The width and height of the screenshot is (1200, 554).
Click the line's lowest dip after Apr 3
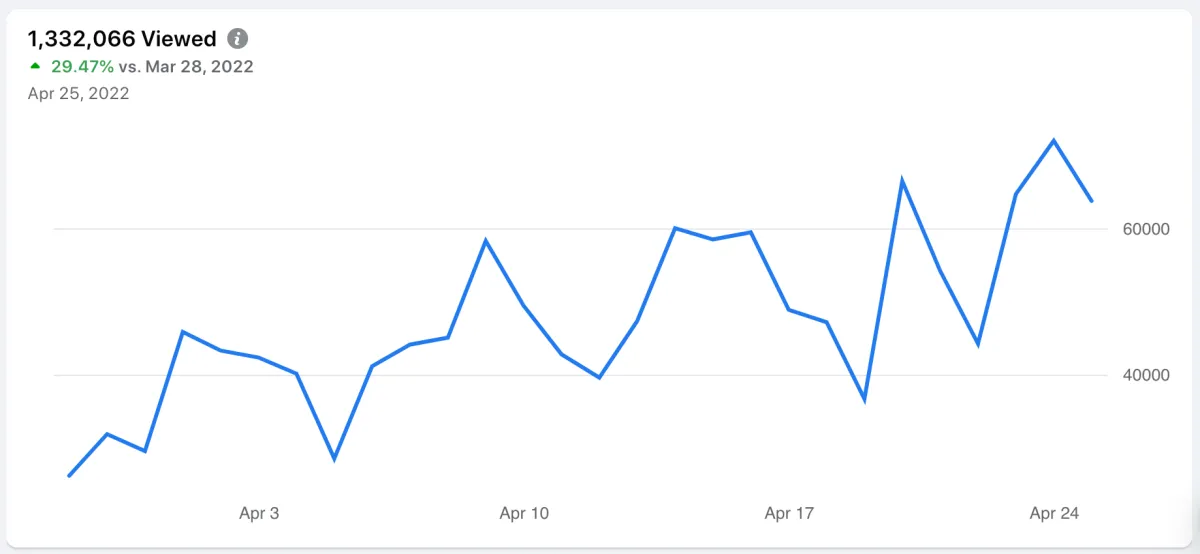[334, 459]
